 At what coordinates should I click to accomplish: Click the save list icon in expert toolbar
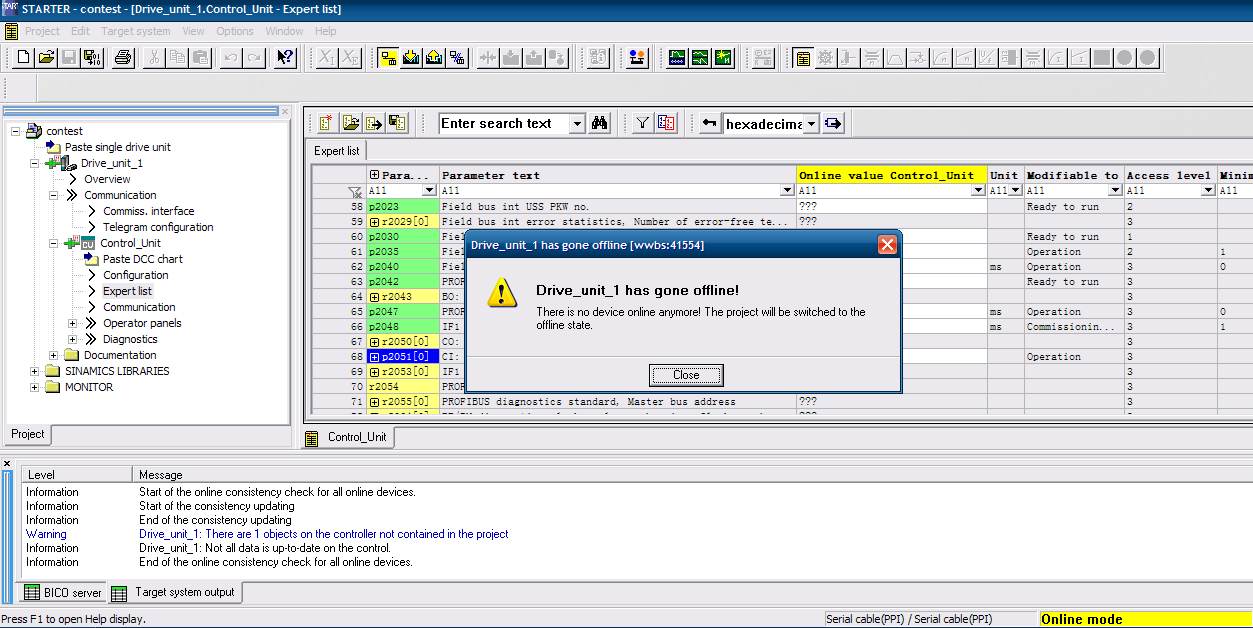point(398,123)
